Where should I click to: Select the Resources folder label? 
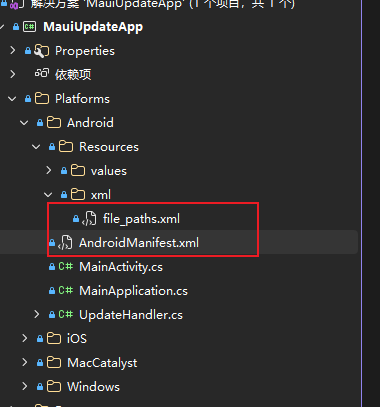tap(109, 147)
